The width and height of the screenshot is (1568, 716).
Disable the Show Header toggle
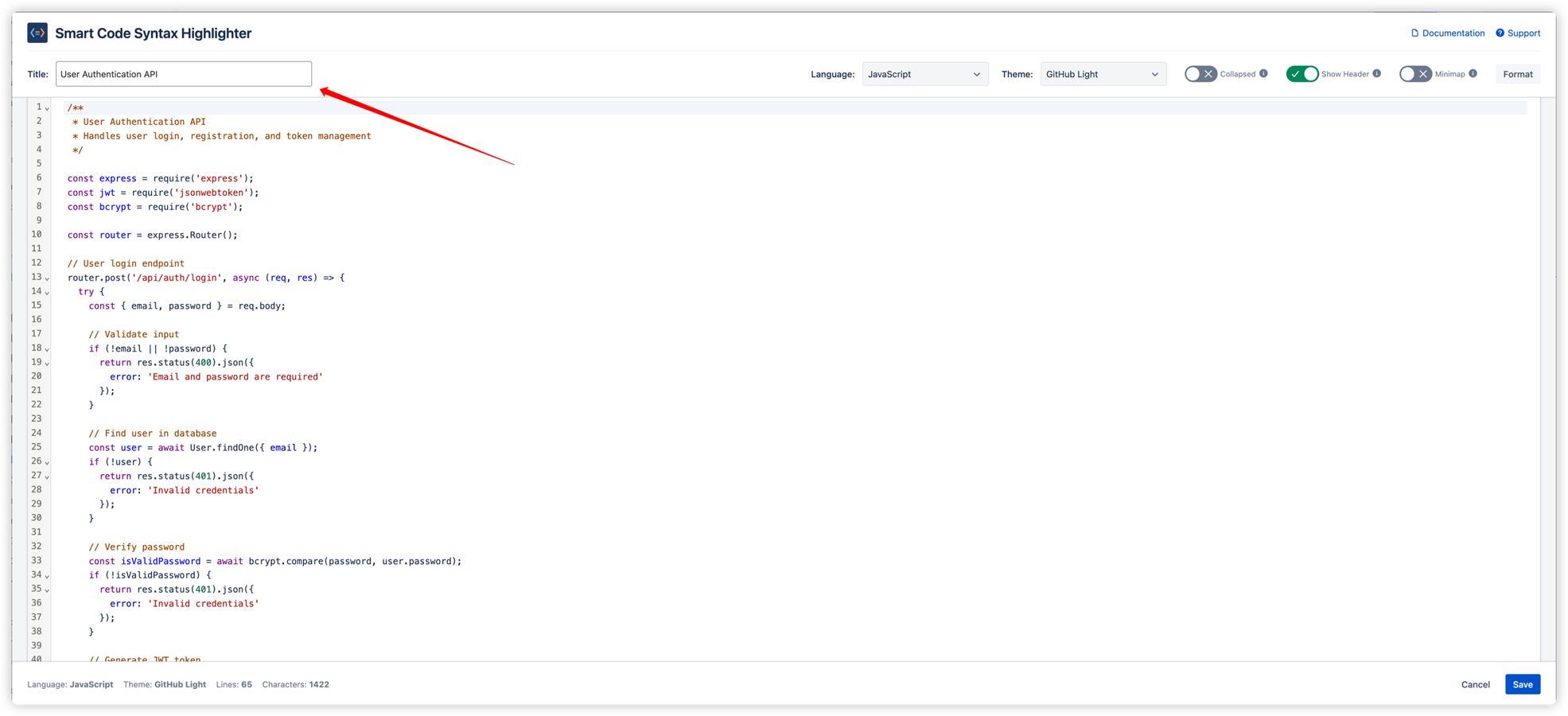pyautogui.click(x=1303, y=73)
